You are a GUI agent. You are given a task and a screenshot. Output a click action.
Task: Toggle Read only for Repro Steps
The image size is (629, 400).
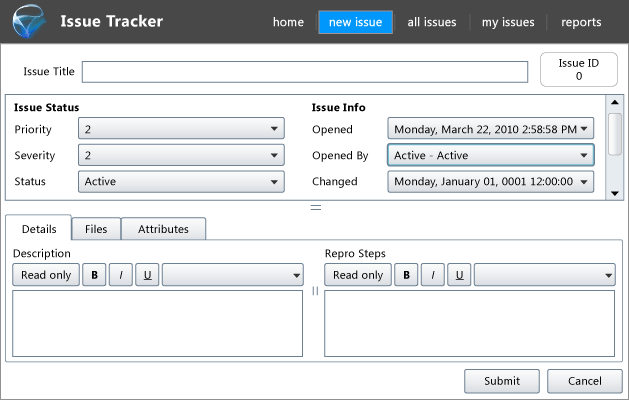point(358,275)
